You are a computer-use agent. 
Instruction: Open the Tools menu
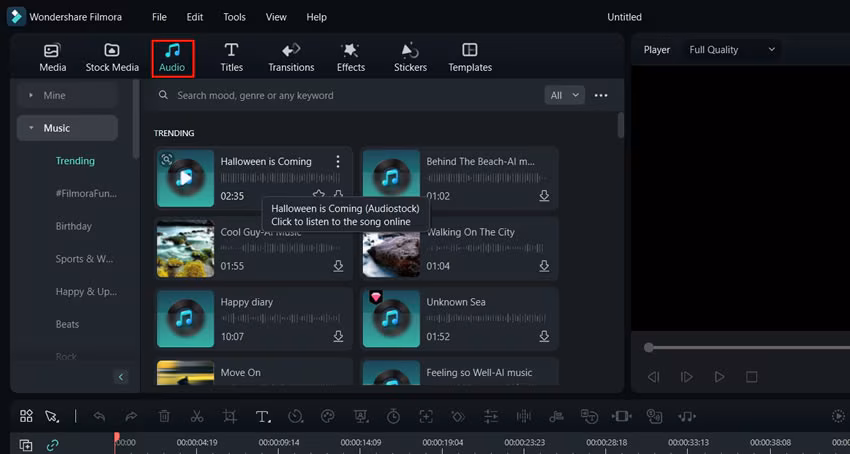[235, 17]
